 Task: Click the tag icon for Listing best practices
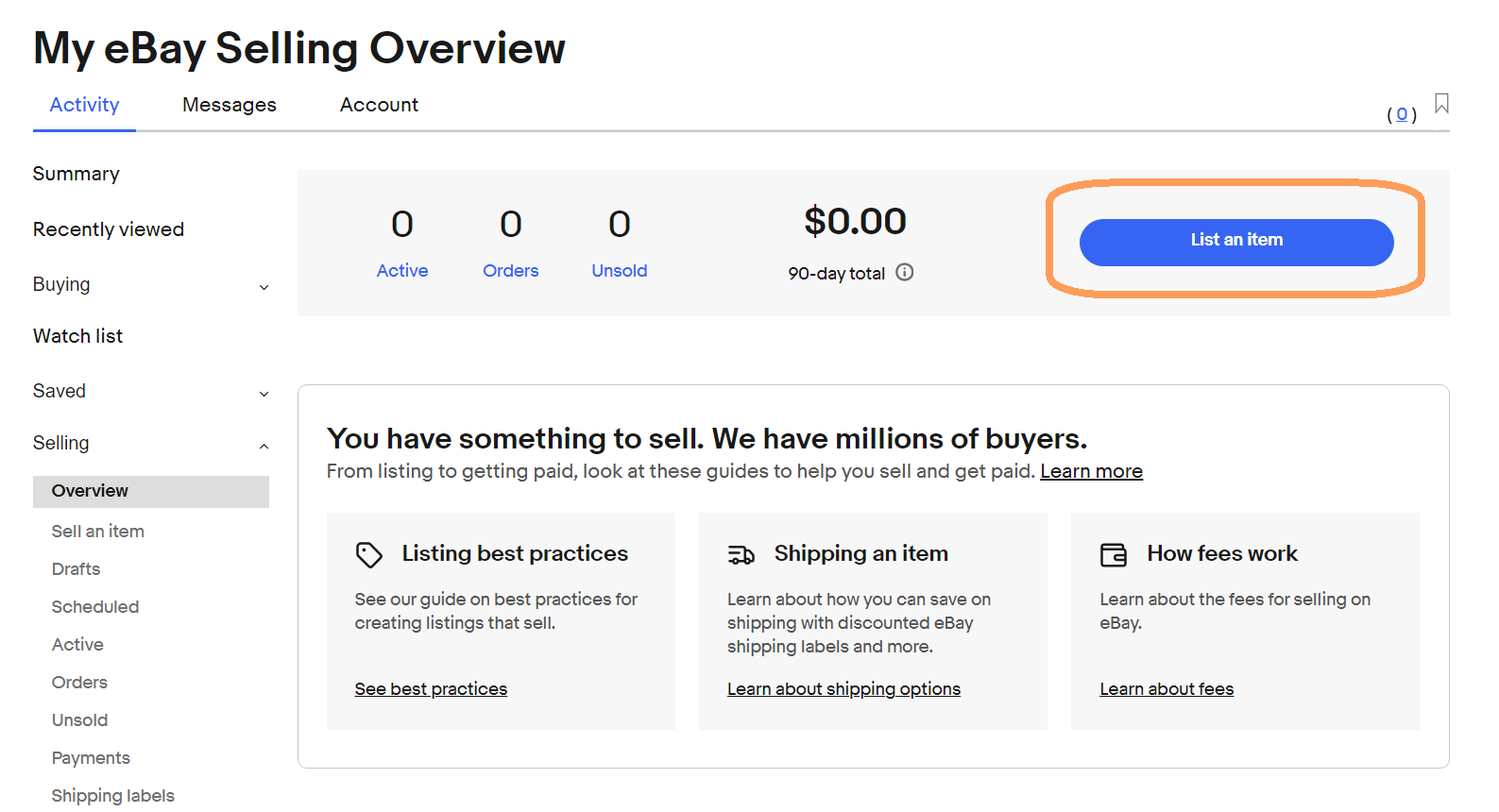pyautogui.click(x=369, y=554)
